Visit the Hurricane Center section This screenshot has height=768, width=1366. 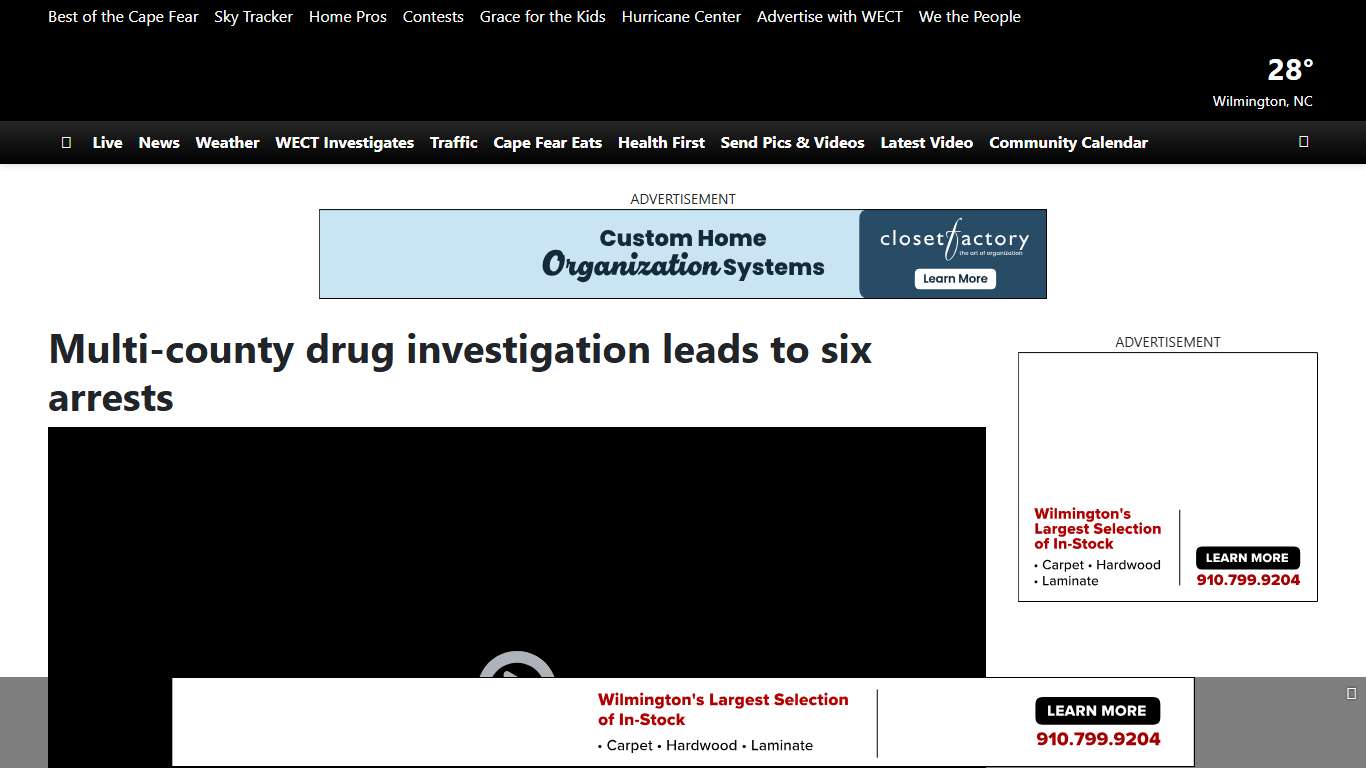681,16
